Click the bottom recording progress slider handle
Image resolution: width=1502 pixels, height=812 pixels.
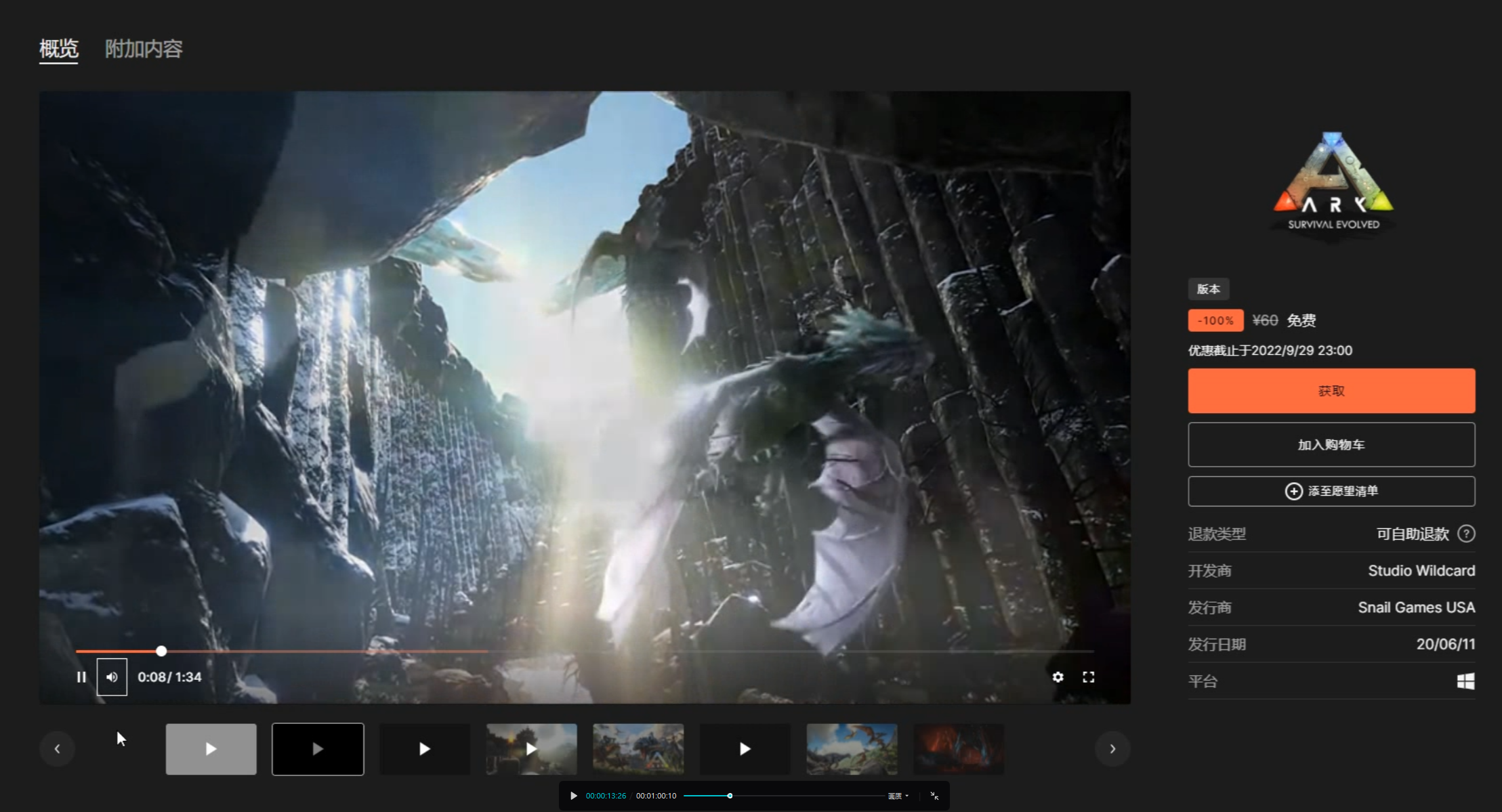click(x=730, y=796)
